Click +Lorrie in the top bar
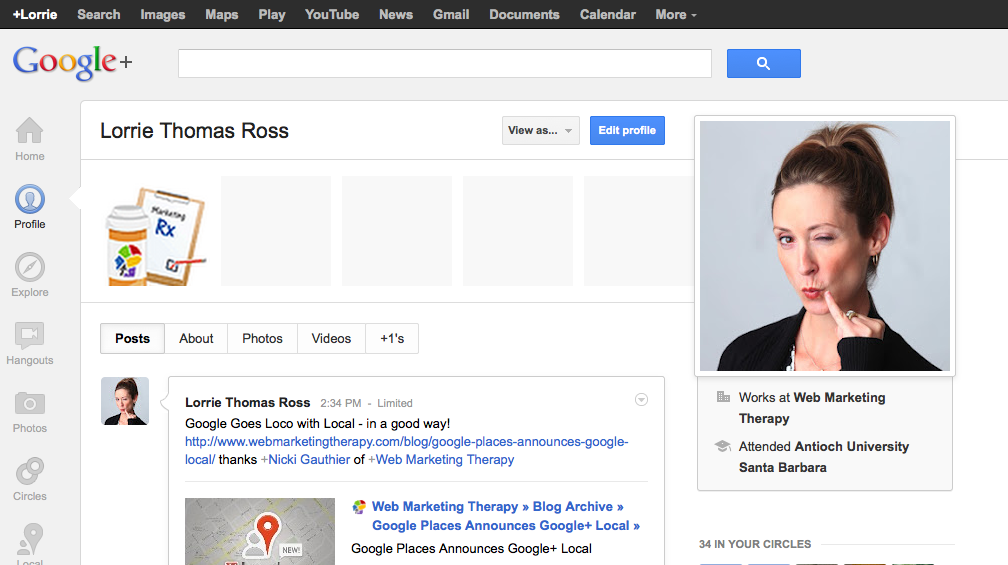This screenshot has width=1008, height=565. click(35, 14)
